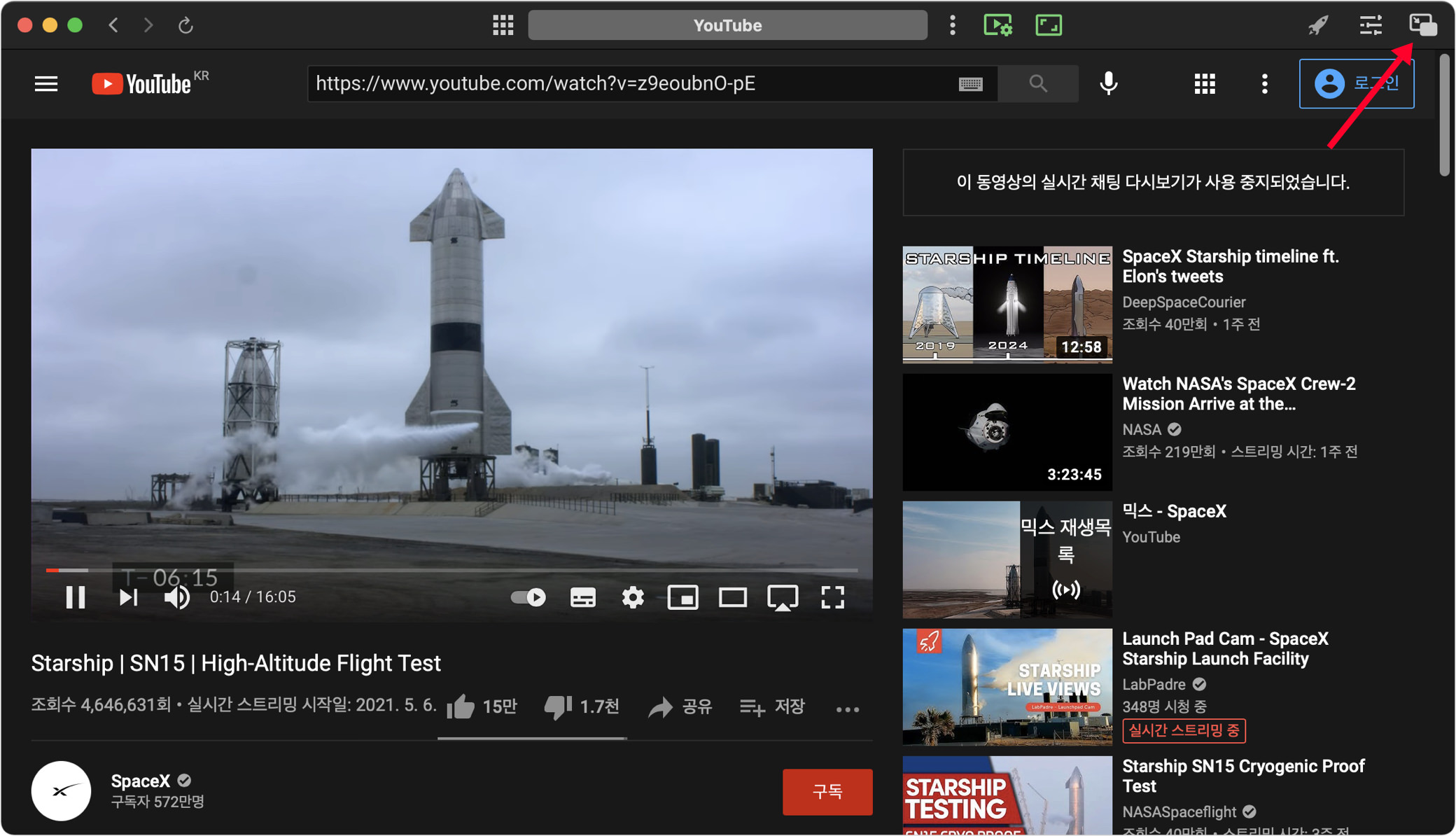Click the 공유 share option
The width and height of the screenshot is (1456, 836).
click(680, 707)
